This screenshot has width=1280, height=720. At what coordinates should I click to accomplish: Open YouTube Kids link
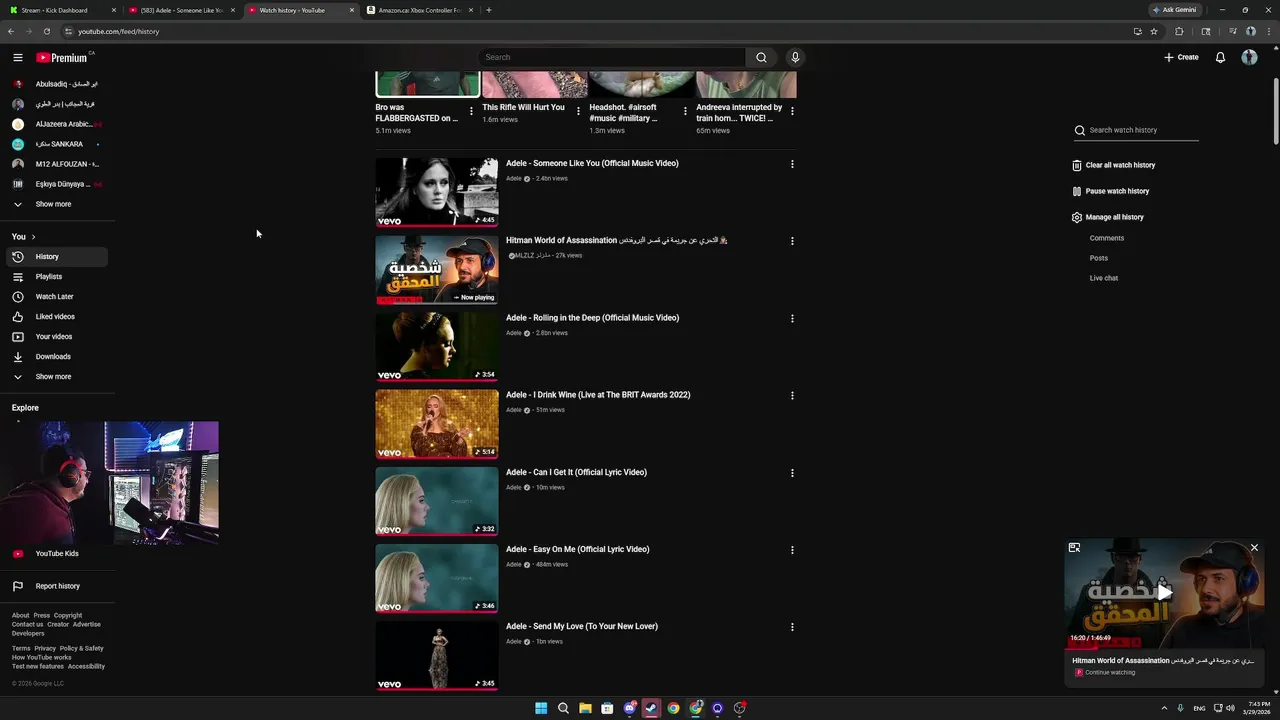58,554
